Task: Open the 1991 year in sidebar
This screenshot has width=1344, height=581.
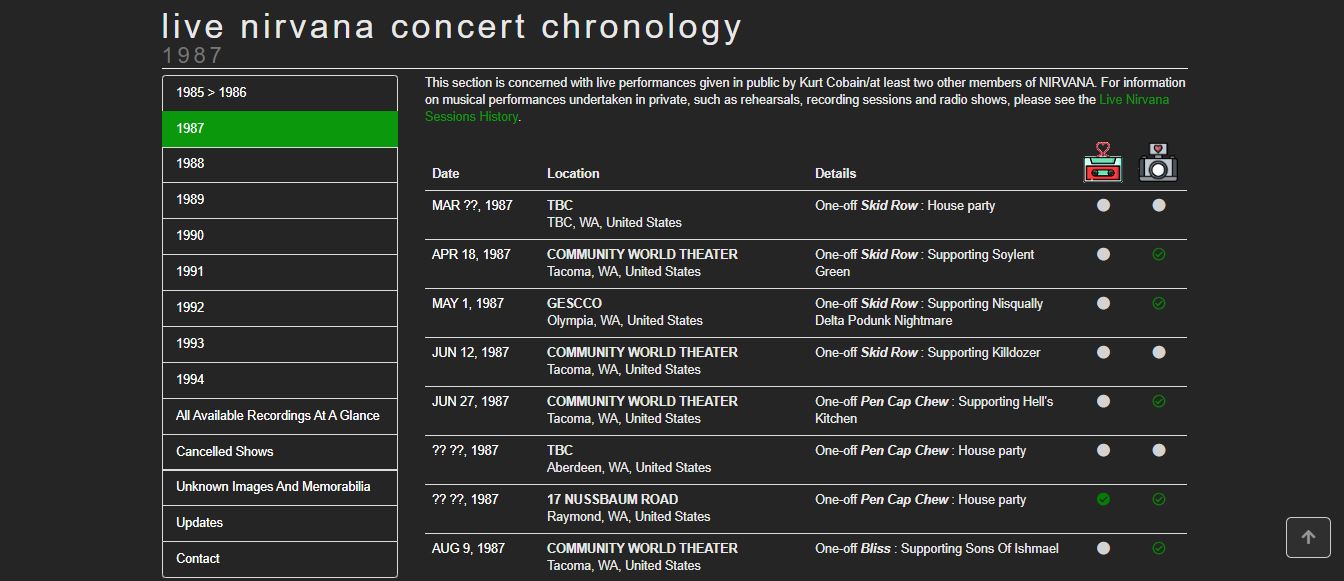Action: pyautogui.click(x=280, y=272)
